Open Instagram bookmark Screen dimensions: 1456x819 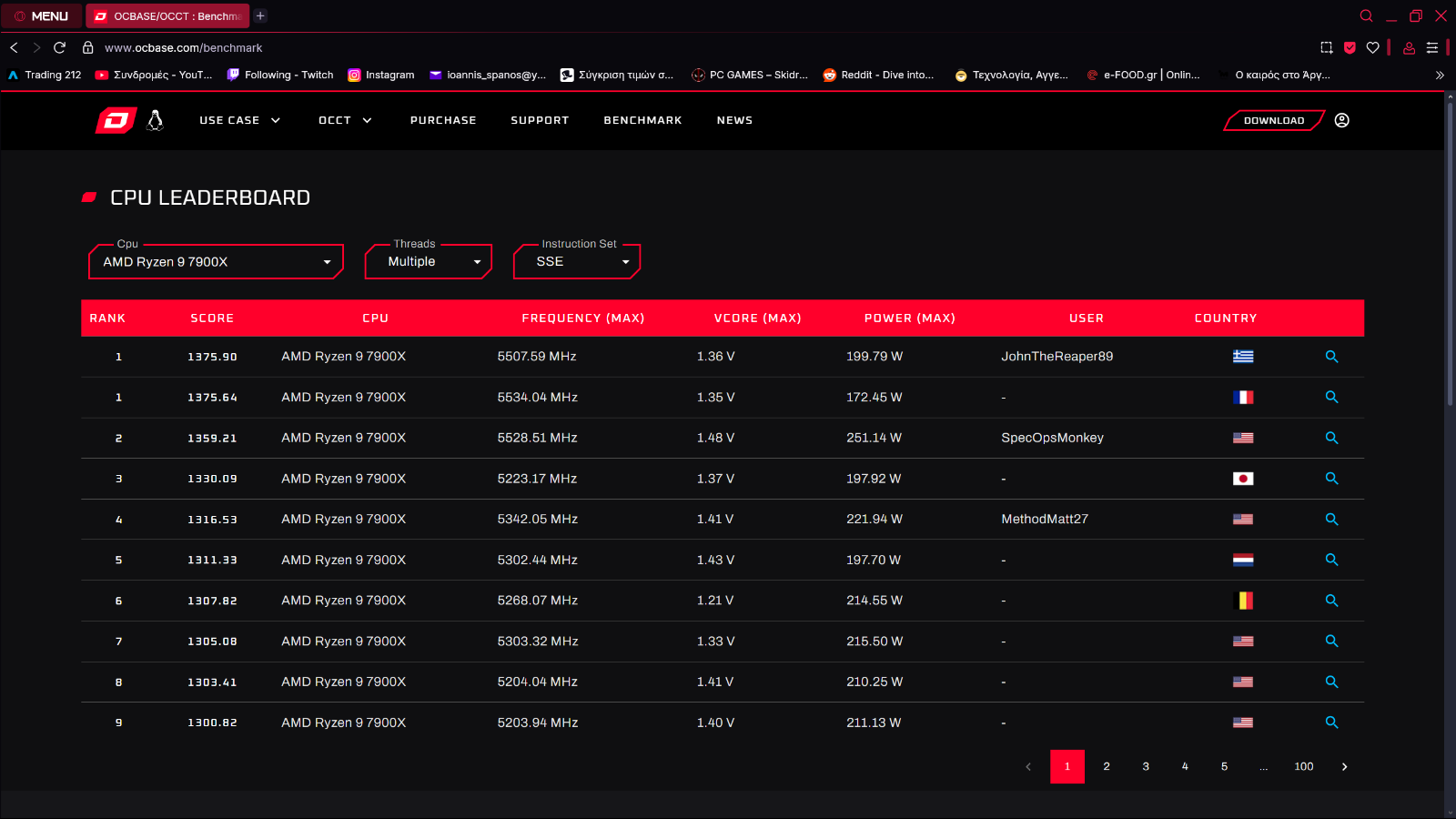pyautogui.click(x=381, y=75)
